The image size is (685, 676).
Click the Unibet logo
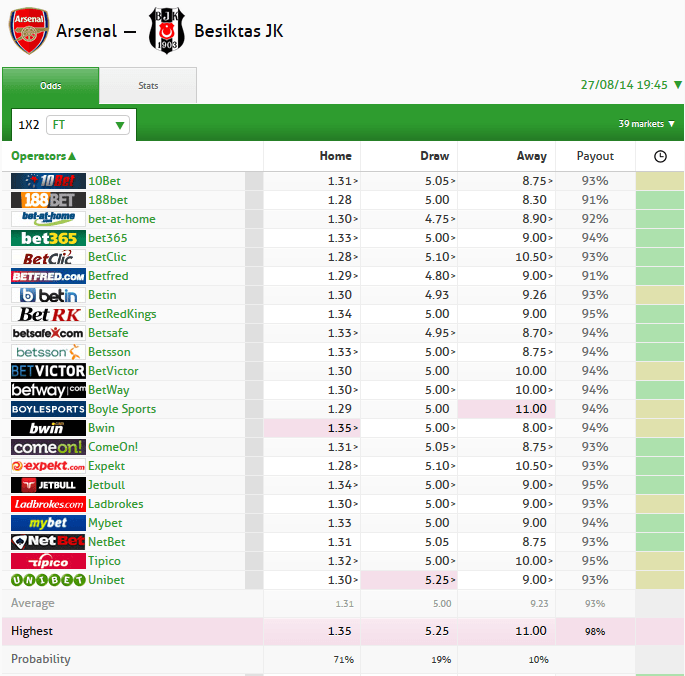coord(48,580)
